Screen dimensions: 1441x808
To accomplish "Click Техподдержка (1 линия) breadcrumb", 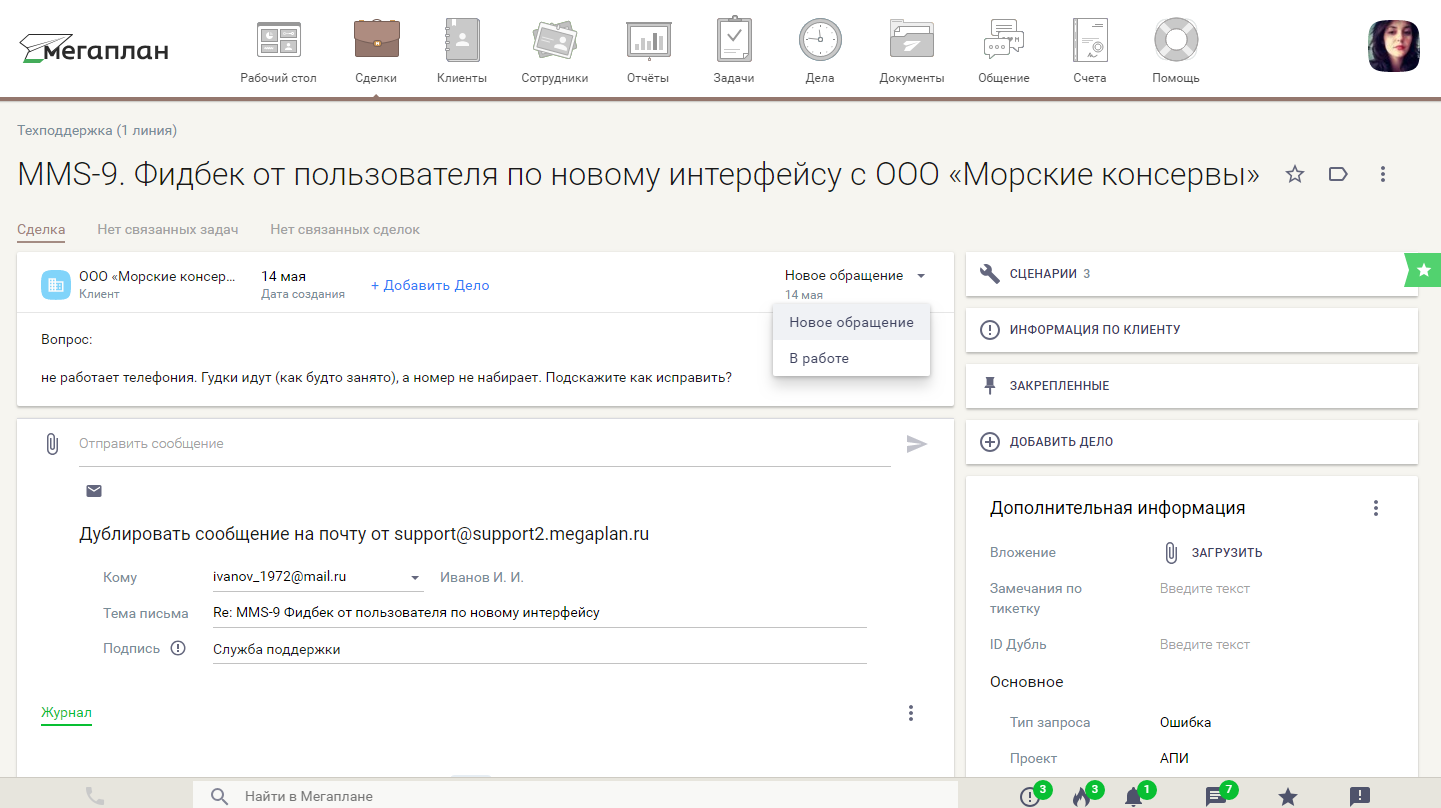I will click(97, 130).
